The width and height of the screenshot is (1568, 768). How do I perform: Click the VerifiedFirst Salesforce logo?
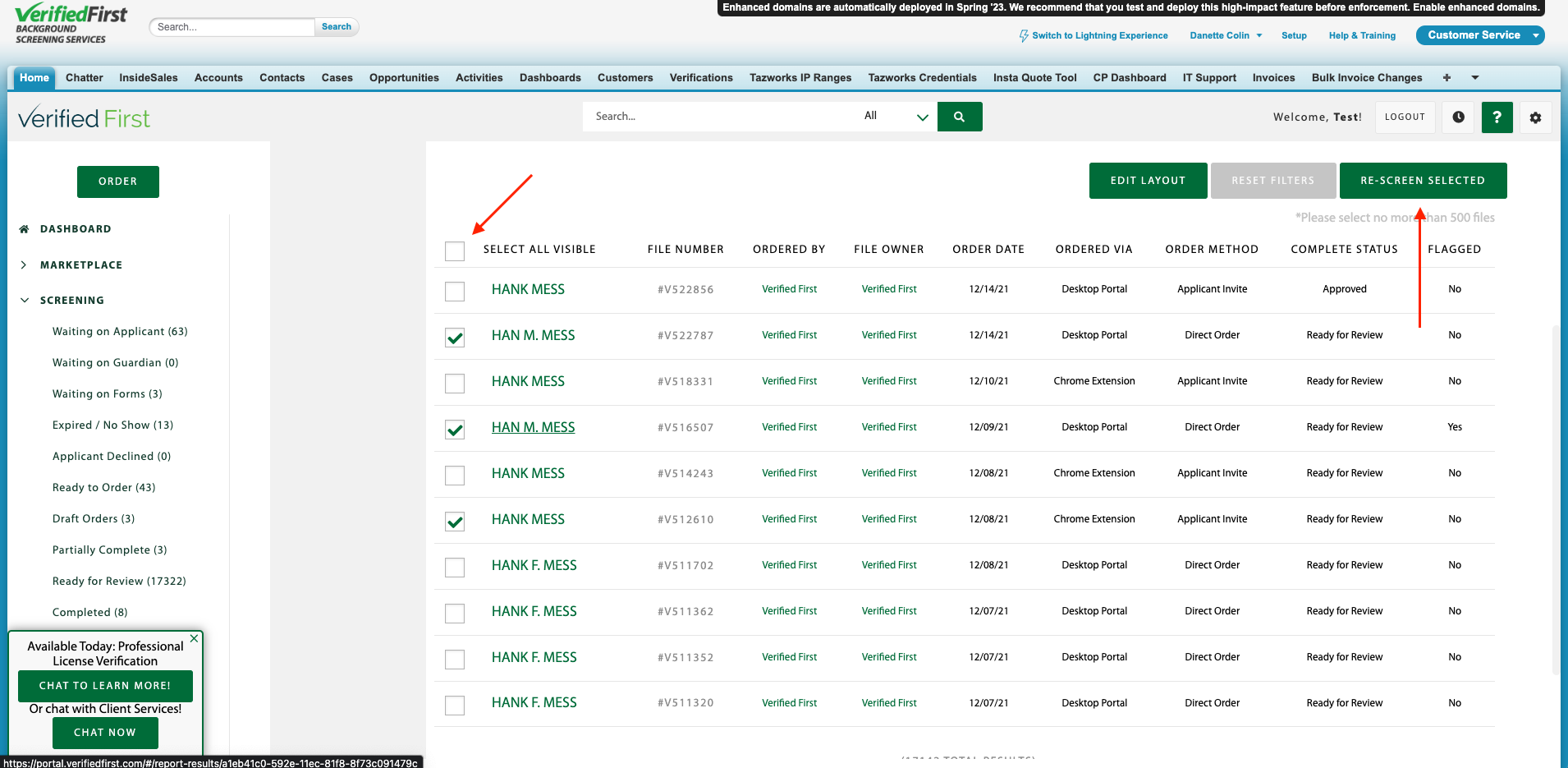pyautogui.click(x=71, y=23)
